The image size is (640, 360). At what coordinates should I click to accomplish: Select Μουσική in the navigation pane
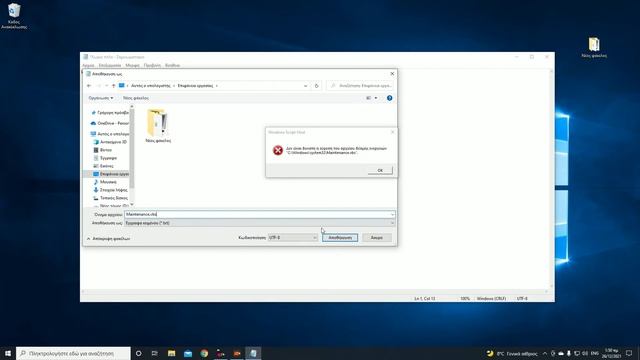tap(105, 182)
